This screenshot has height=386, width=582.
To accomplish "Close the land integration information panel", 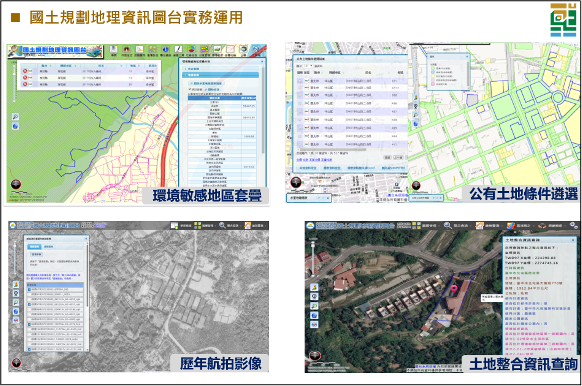I will tap(573, 240).
